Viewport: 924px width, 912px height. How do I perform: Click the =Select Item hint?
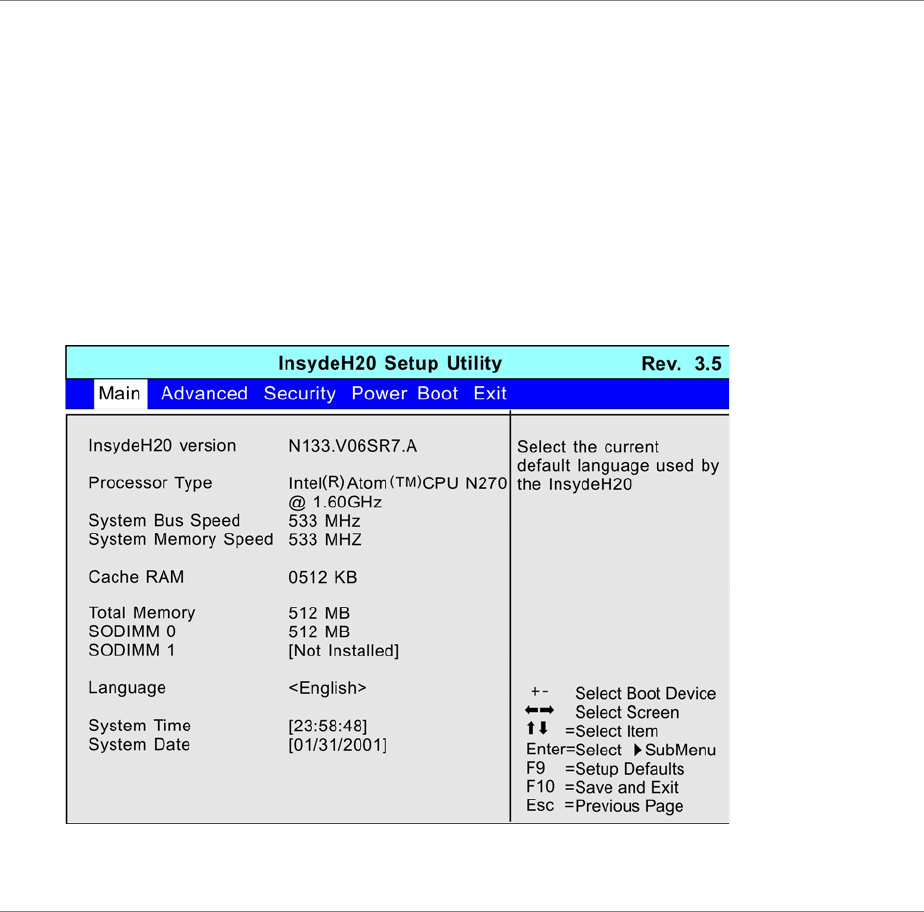pos(611,731)
